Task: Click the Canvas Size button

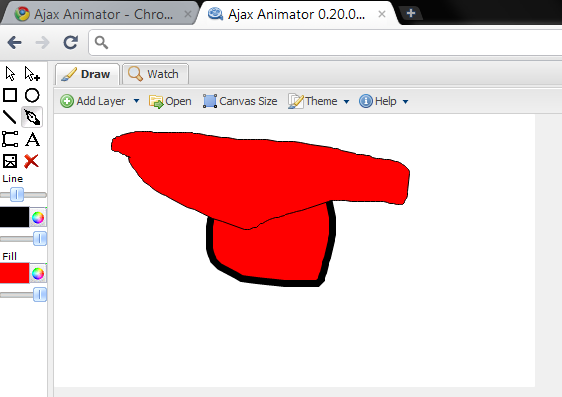Action: click(240, 101)
